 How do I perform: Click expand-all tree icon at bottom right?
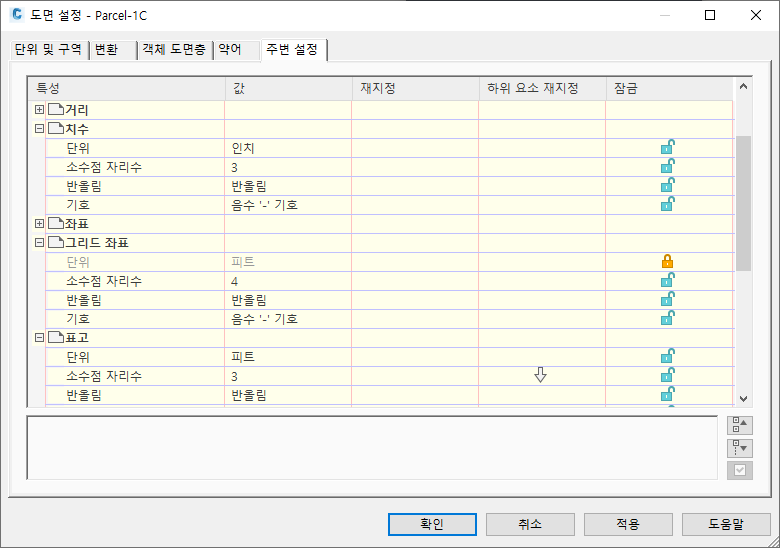click(740, 426)
